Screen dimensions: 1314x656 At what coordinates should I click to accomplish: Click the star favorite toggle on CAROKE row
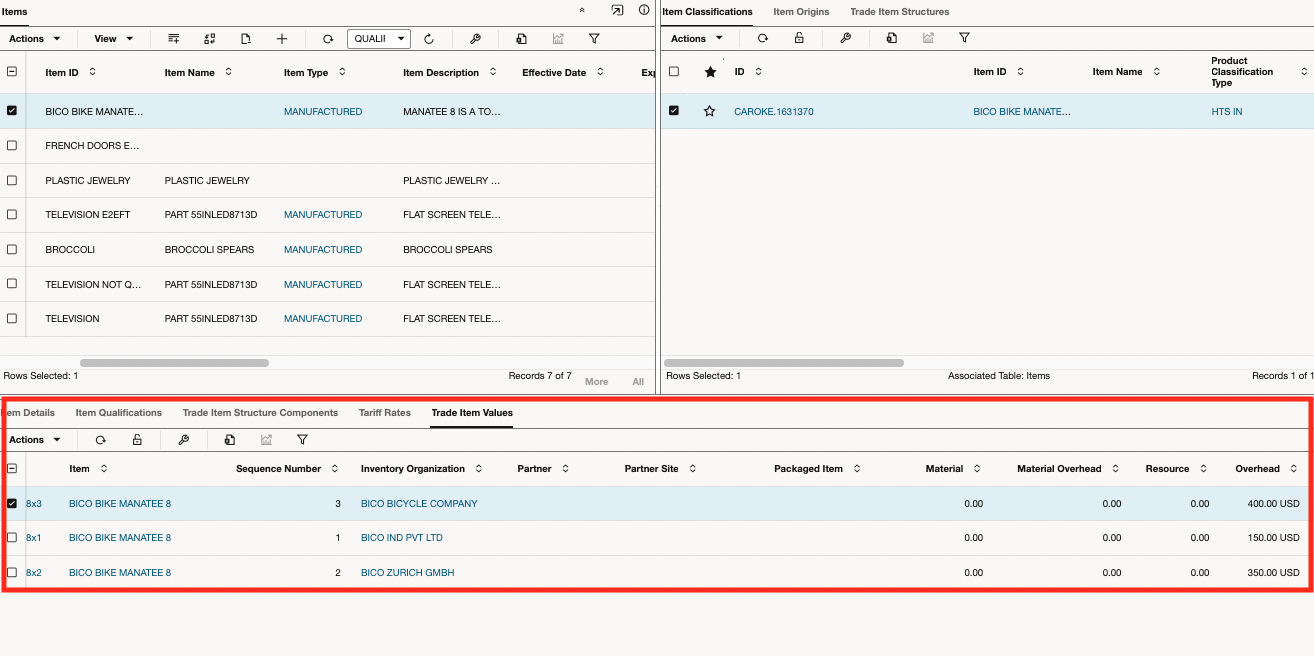[x=710, y=111]
